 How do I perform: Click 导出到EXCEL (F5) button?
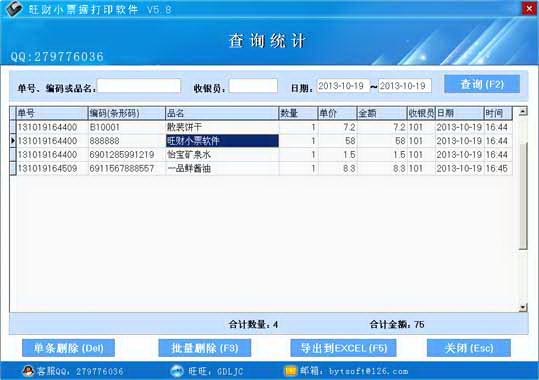[343, 348]
